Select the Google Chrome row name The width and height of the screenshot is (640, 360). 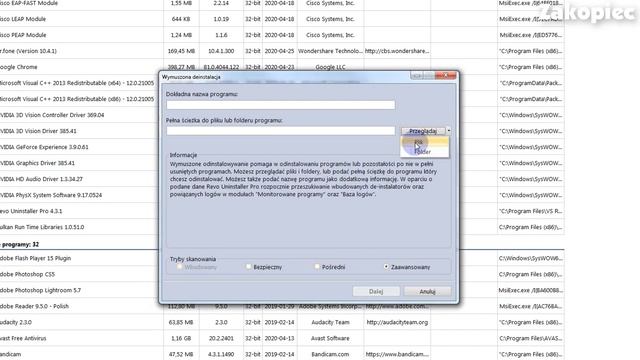19,67
